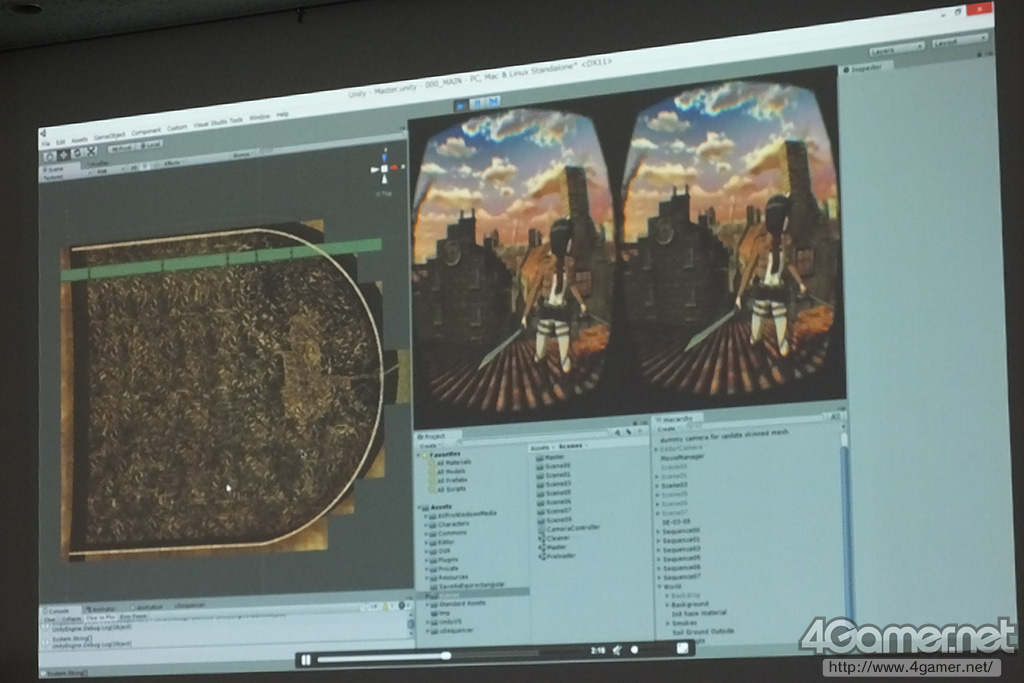Switch to the Scene tab
The image size is (1024, 683).
coord(54,169)
